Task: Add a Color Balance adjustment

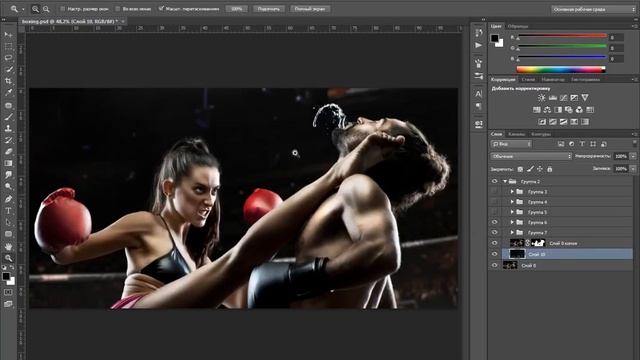Action: pos(547,110)
